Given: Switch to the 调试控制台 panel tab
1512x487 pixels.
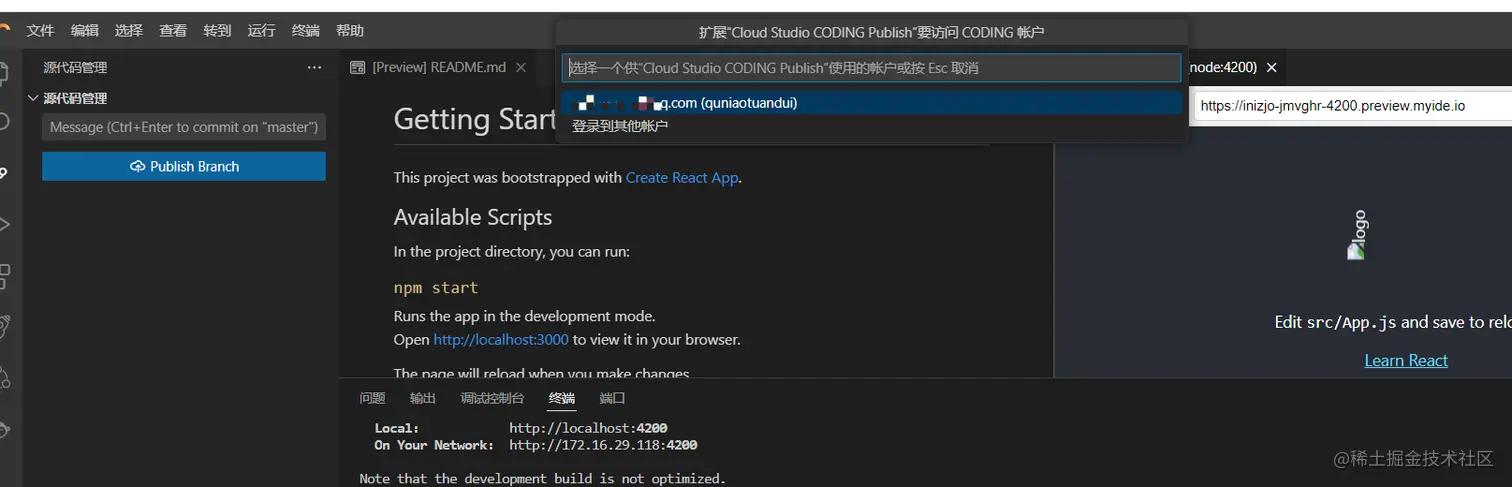Looking at the screenshot, I should click(492, 398).
